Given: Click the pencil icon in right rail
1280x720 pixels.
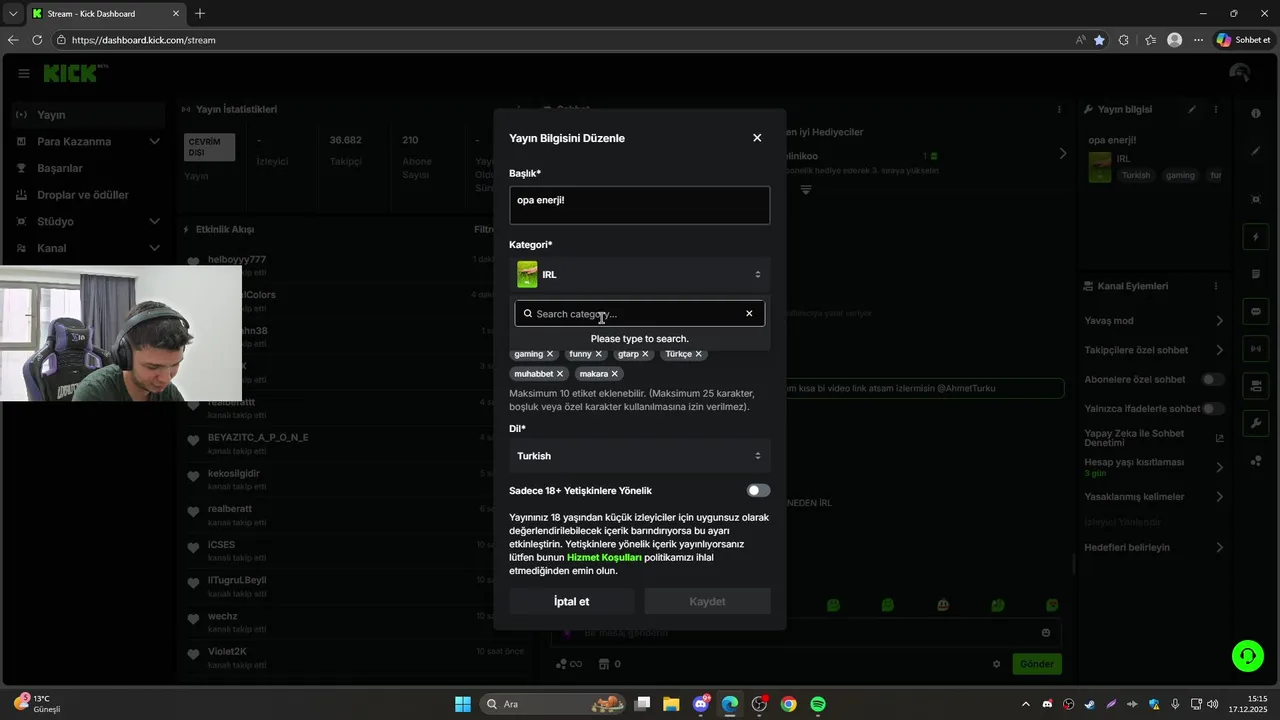Looking at the screenshot, I should [x=1256, y=151].
